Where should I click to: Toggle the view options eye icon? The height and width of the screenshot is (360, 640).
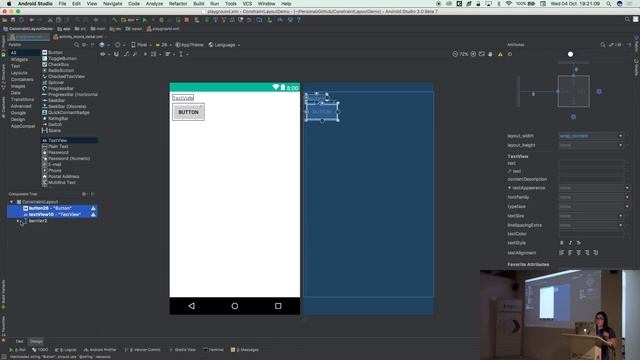(x=103, y=54)
